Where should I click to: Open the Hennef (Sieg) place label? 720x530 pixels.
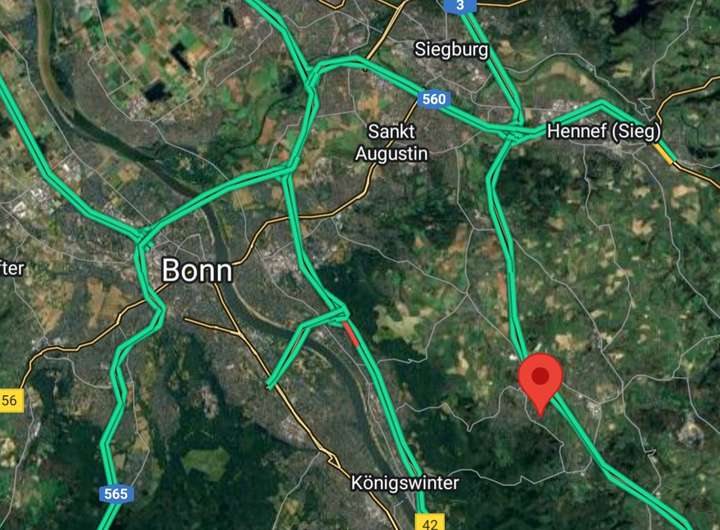604,131
